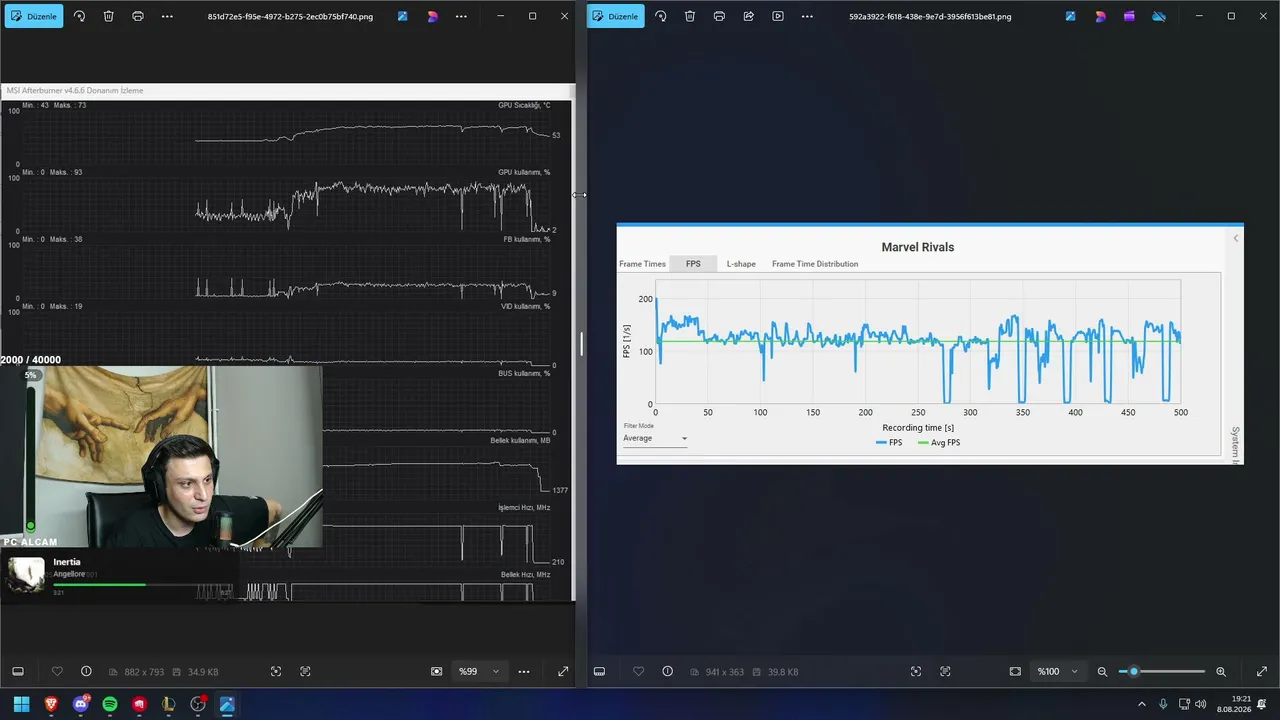The image size is (1280, 720).
Task: Click the 592a3922 filename in right window
Action: [932, 16]
